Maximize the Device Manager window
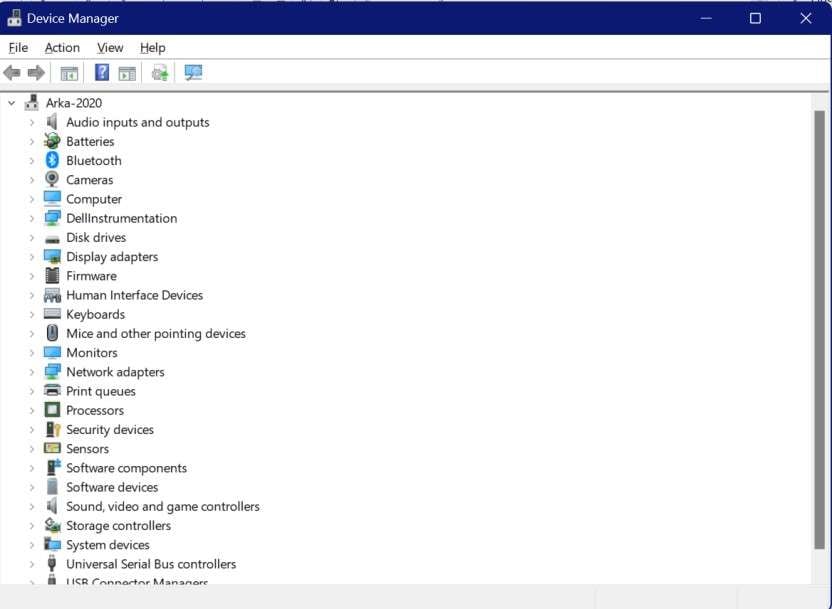Image resolution: width=832 pixels, height=609 pixels. 755,19
